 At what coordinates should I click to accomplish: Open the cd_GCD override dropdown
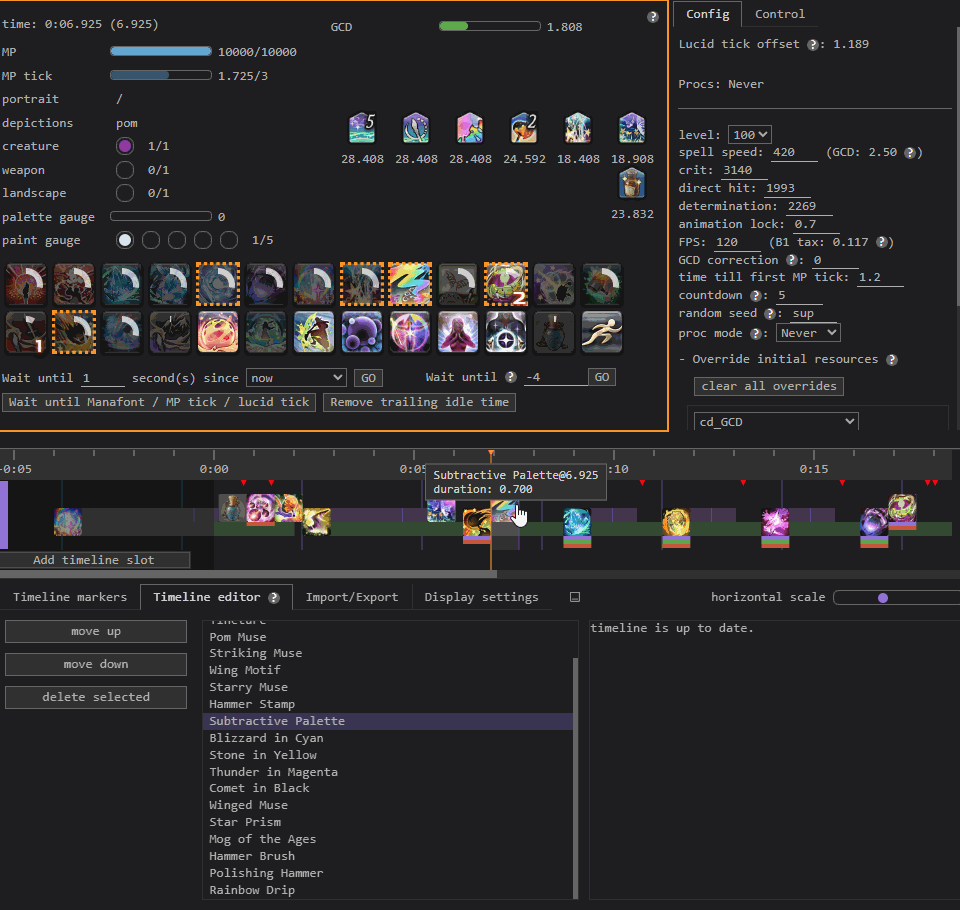[775, 422]
